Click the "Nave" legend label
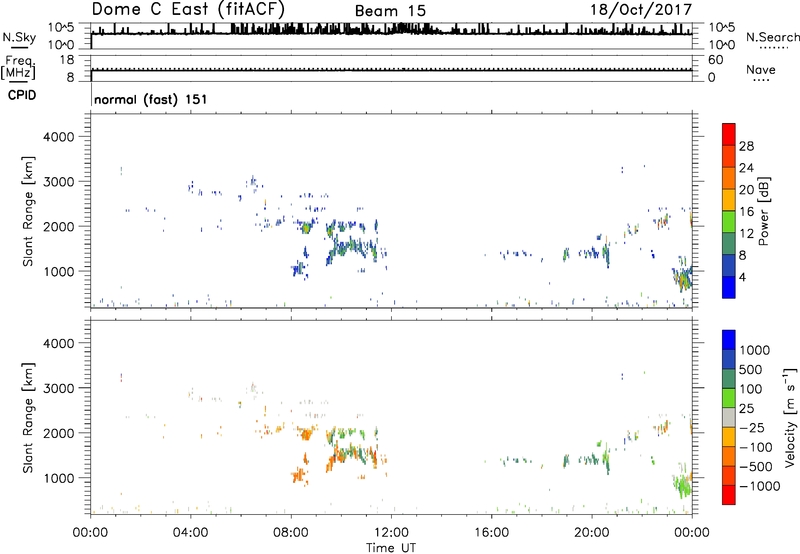Image resolution: width=800 pixels, height=554 pixels. (761, 69)
